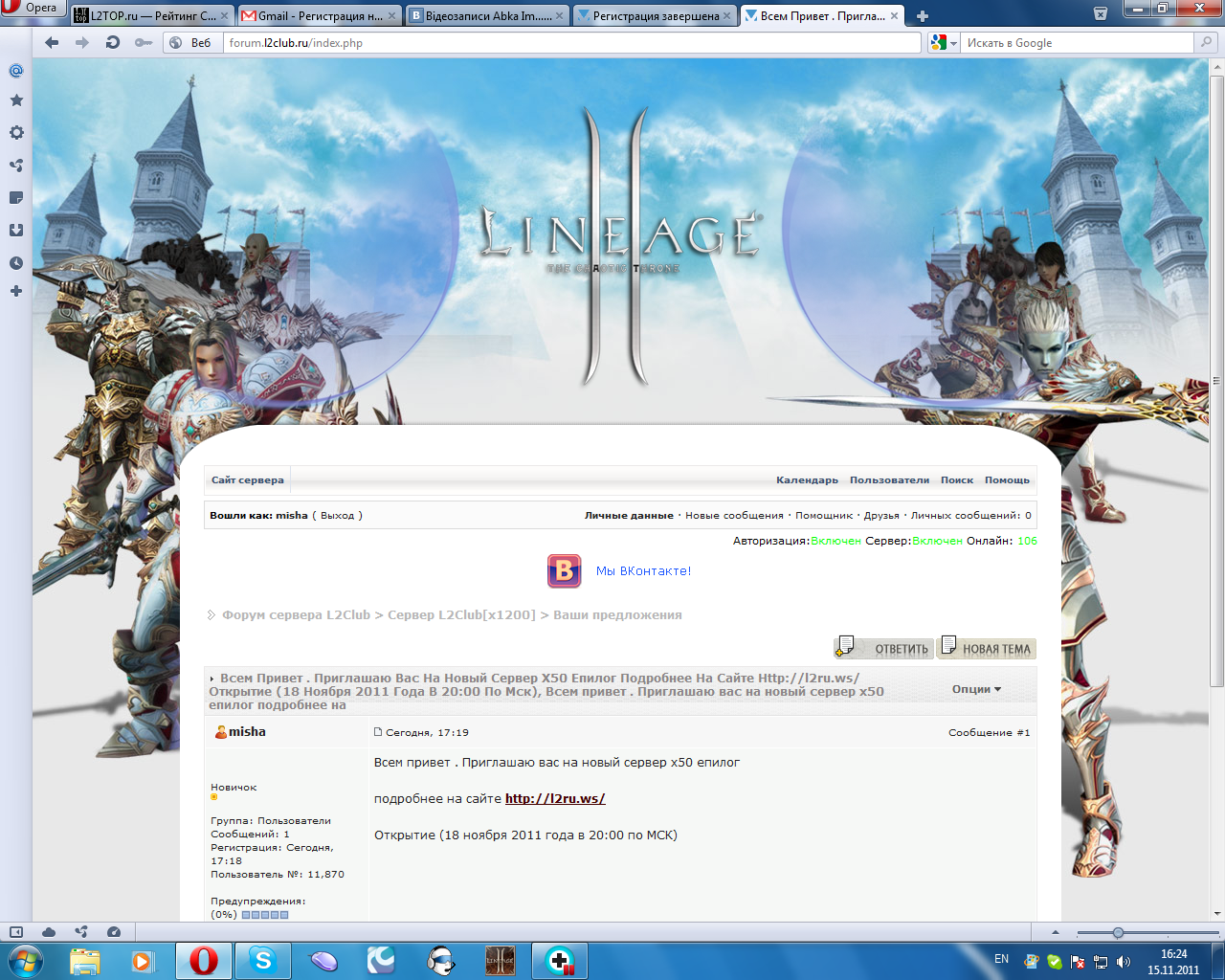Click the VKontakte B logo icon
This screenshot has height=980, width=1225.
(565, 570)
